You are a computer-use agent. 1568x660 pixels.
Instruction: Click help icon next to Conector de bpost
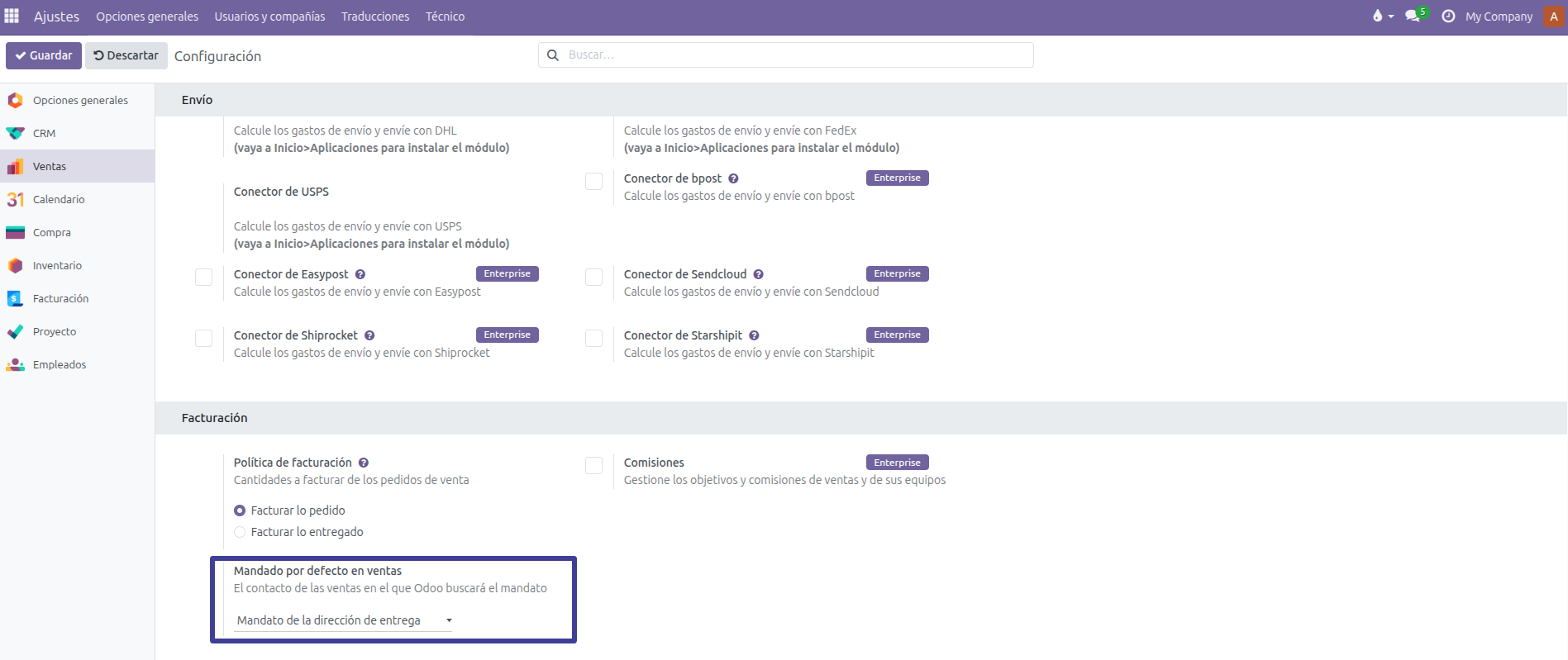(733, 179)
